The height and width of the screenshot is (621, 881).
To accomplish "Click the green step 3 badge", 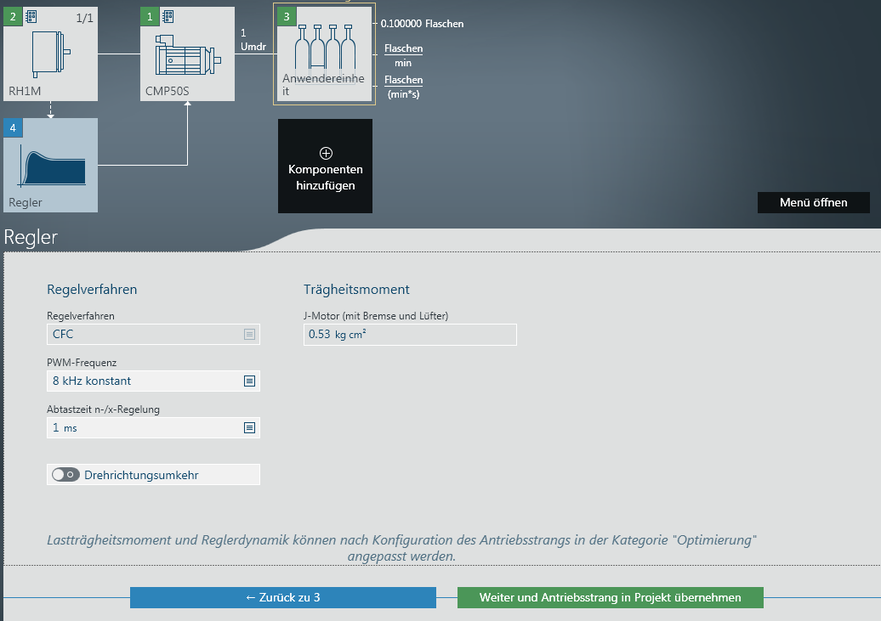I will [286, 17].
